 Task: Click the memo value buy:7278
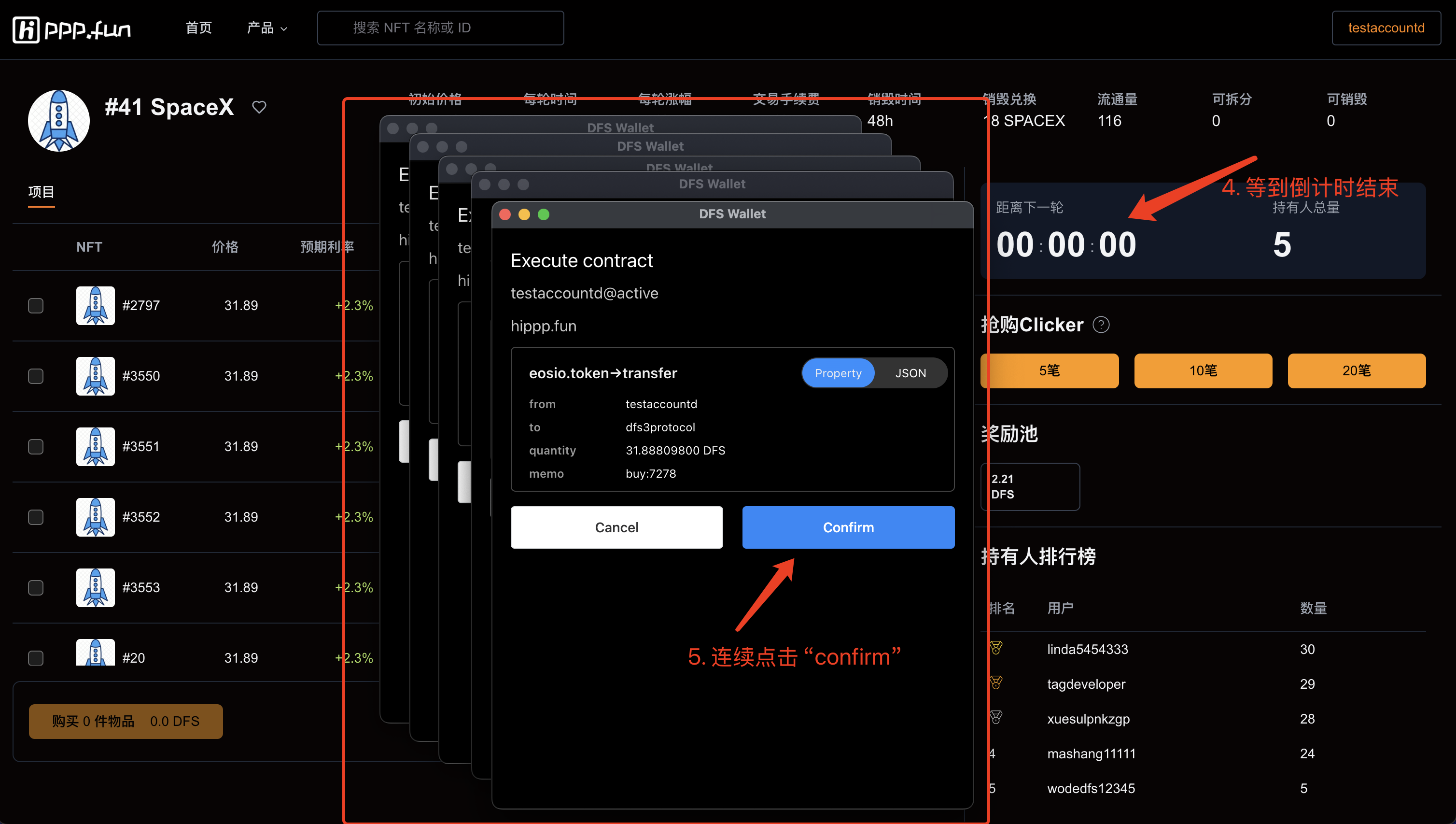point(650,474)
